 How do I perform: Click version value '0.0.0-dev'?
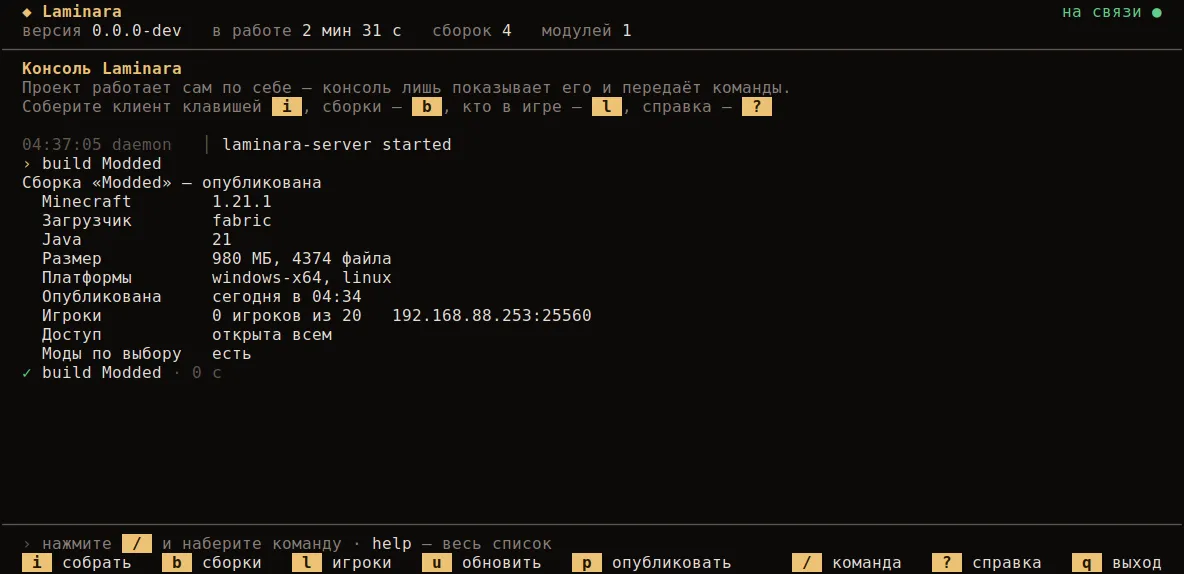point(137,31)
